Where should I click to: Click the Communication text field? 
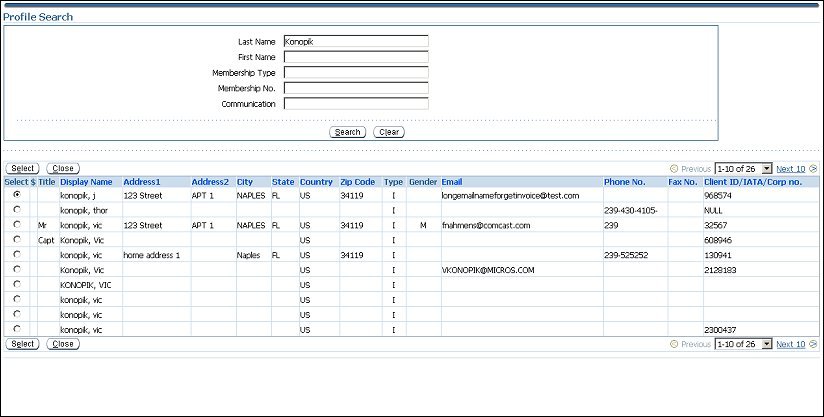click(355, 103)
